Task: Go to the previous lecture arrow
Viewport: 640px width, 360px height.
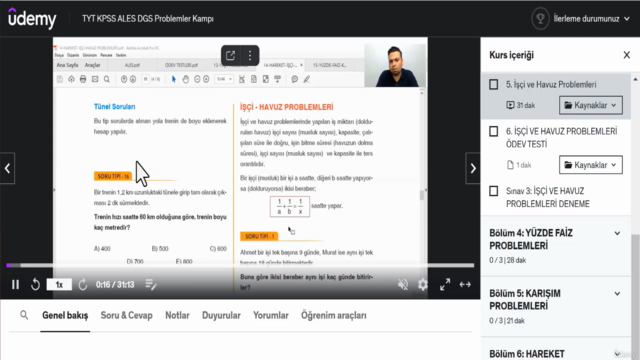Action: (7, 168)
